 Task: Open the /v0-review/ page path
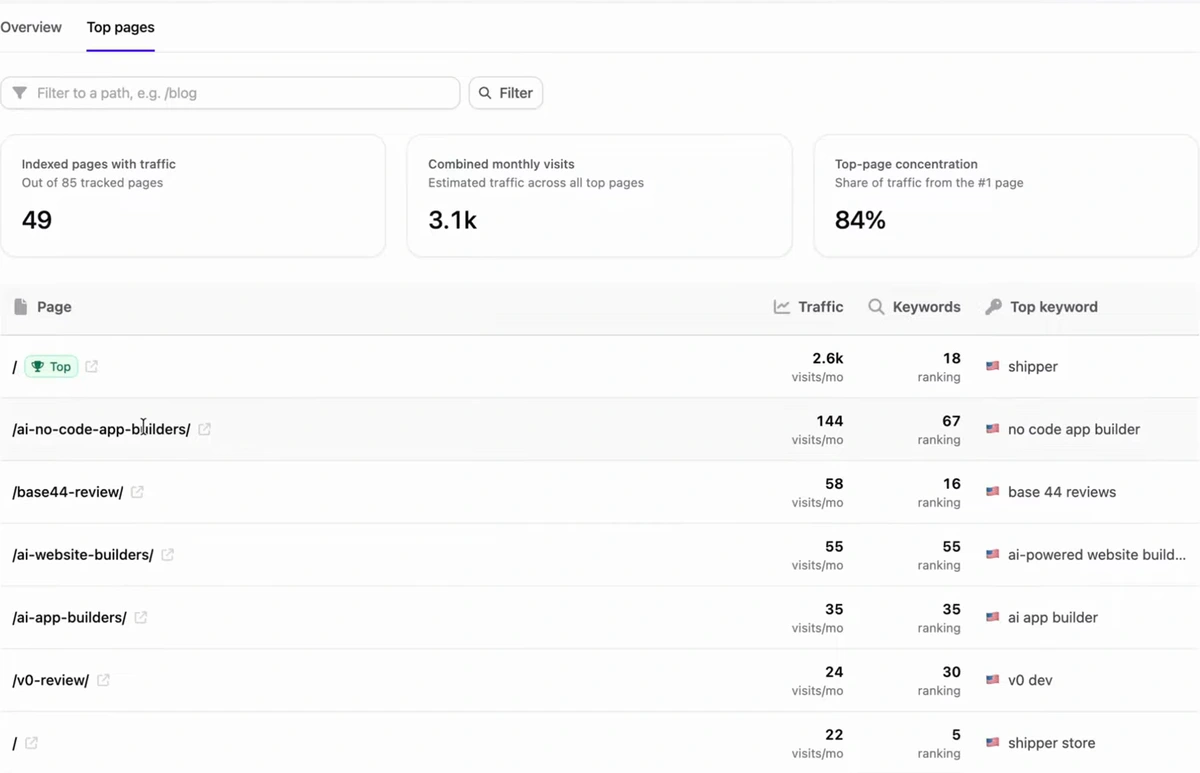51,680
